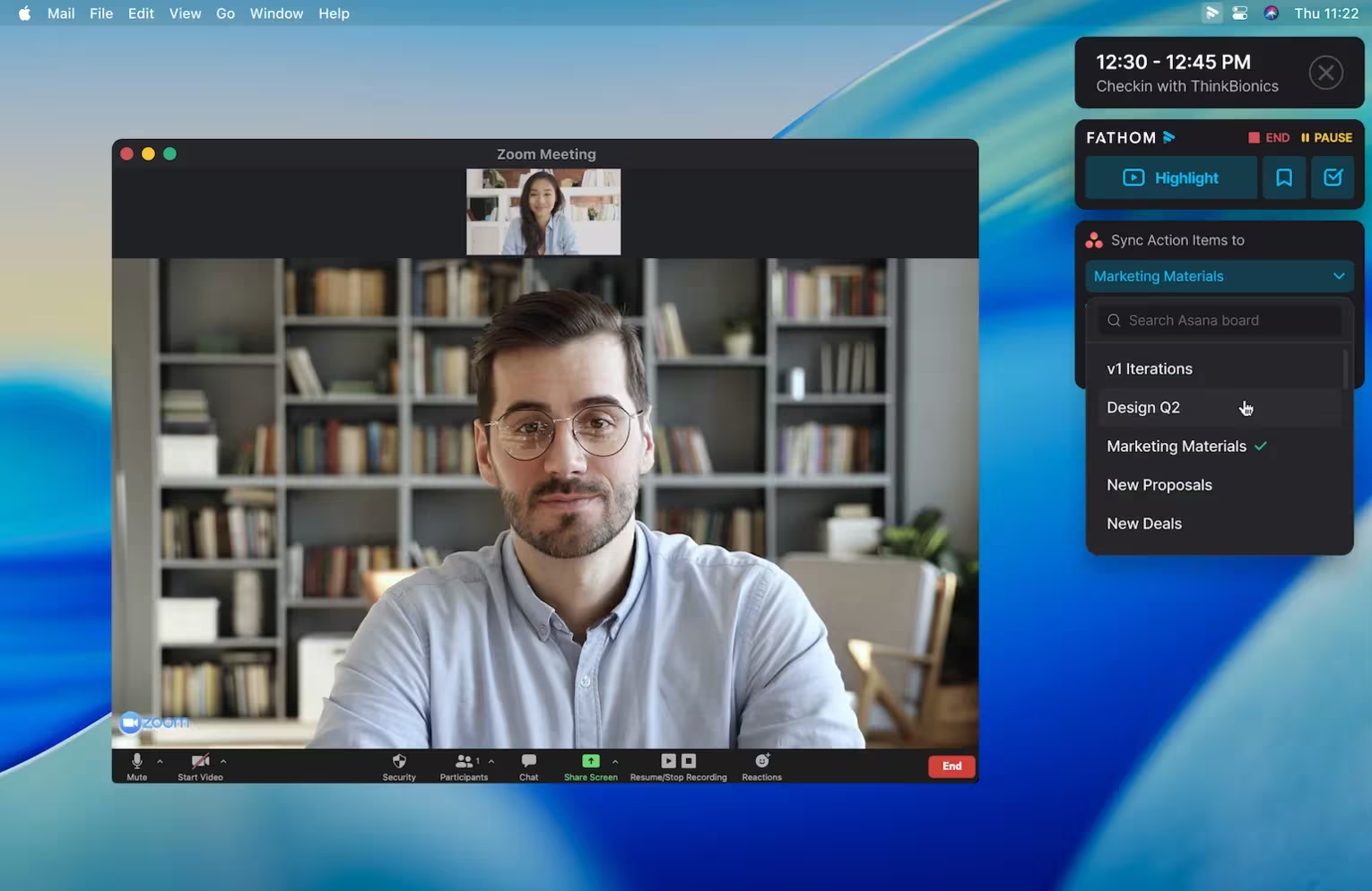1372x891 pixels.
Task: Click the Asana logo beside Sync Action Items
Action: coord(1094,240)
